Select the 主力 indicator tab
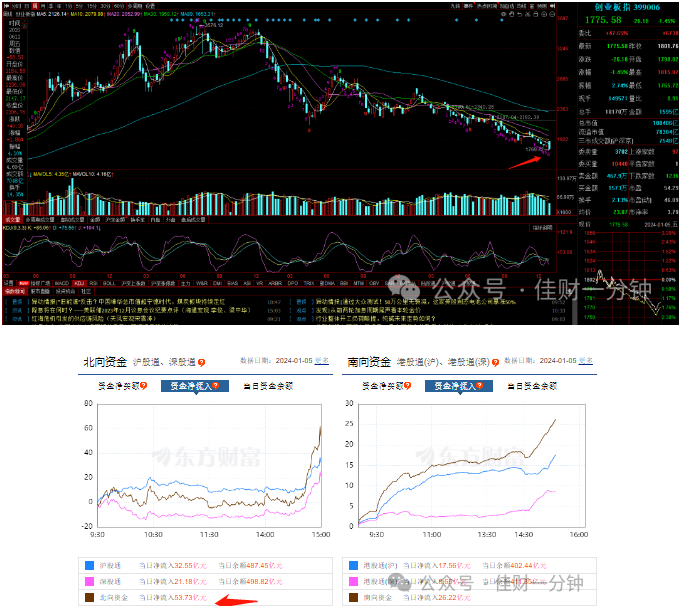This screenshot has height=606, width=680. (186, 283)
